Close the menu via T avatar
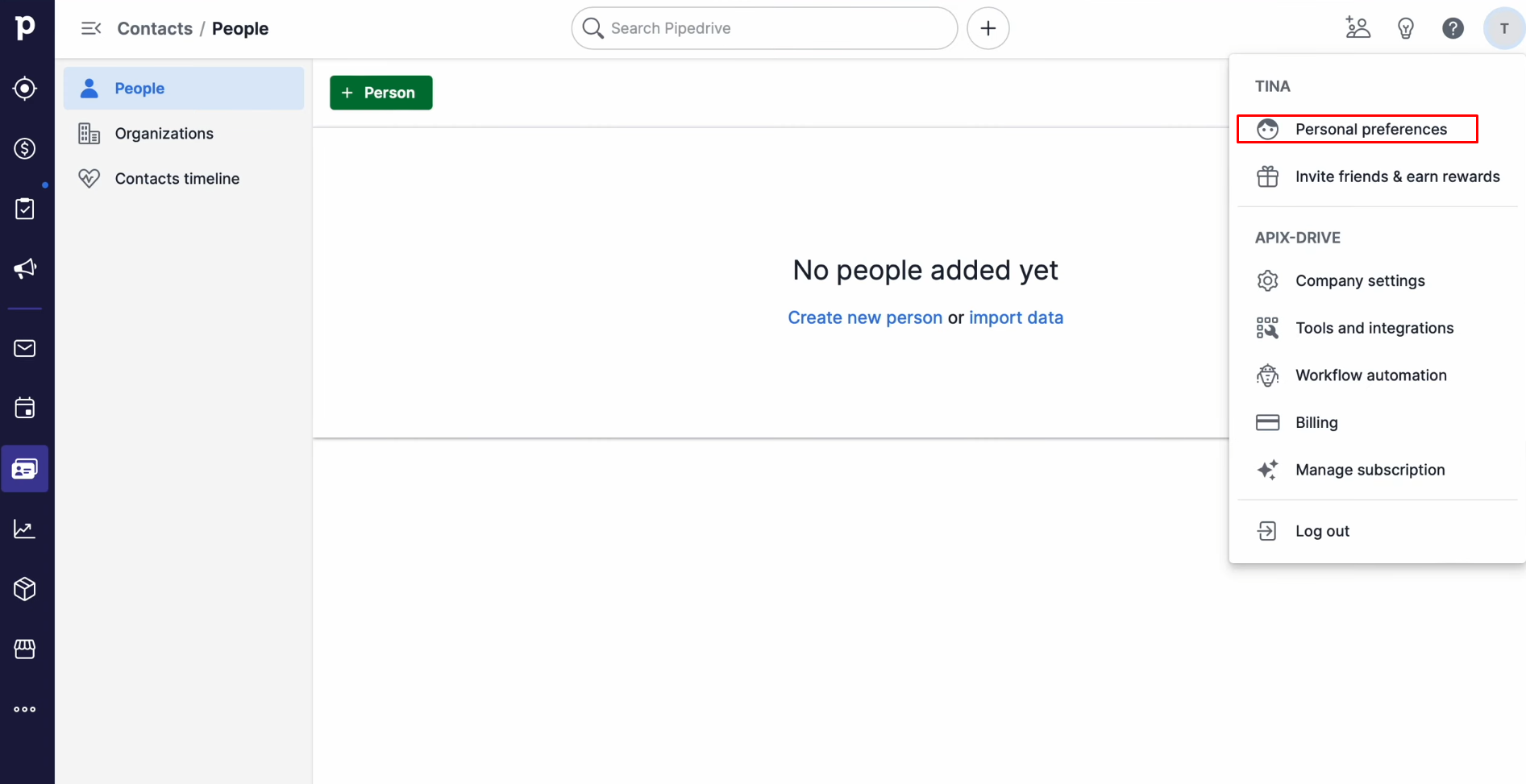The image size is (1526, 784). coord(1504,28)
